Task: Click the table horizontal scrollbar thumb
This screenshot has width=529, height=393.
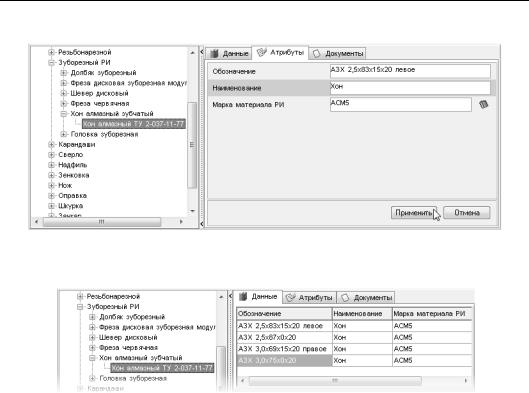Action: point(335,381)
